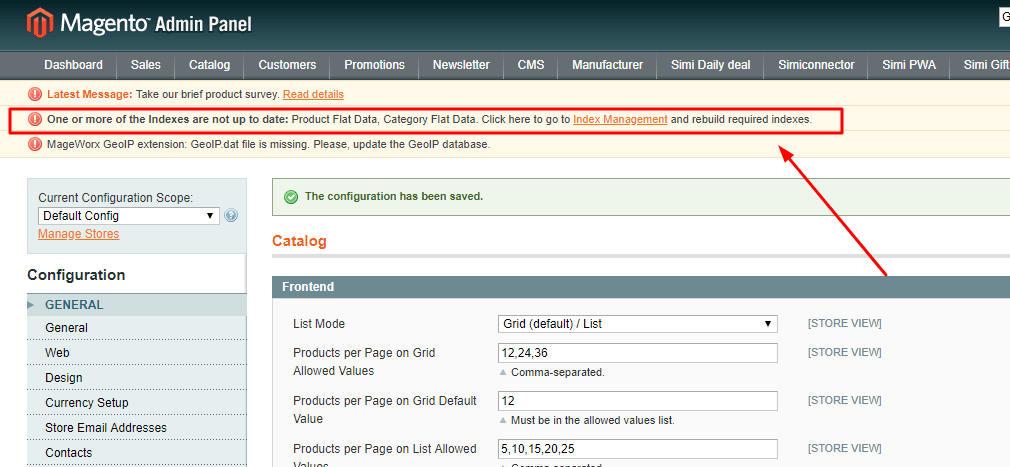
Task: Open the Customers menu
Action: point(287,65)
